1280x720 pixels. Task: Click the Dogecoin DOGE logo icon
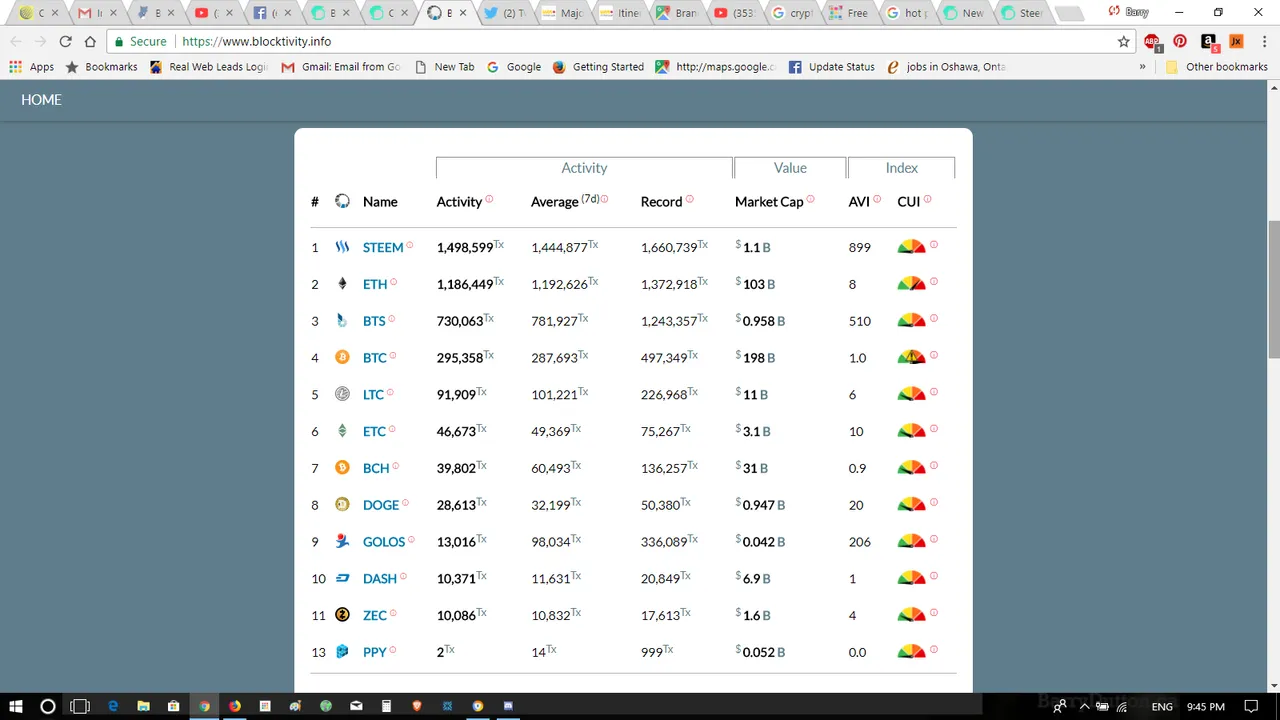click(x=342, y=504)
